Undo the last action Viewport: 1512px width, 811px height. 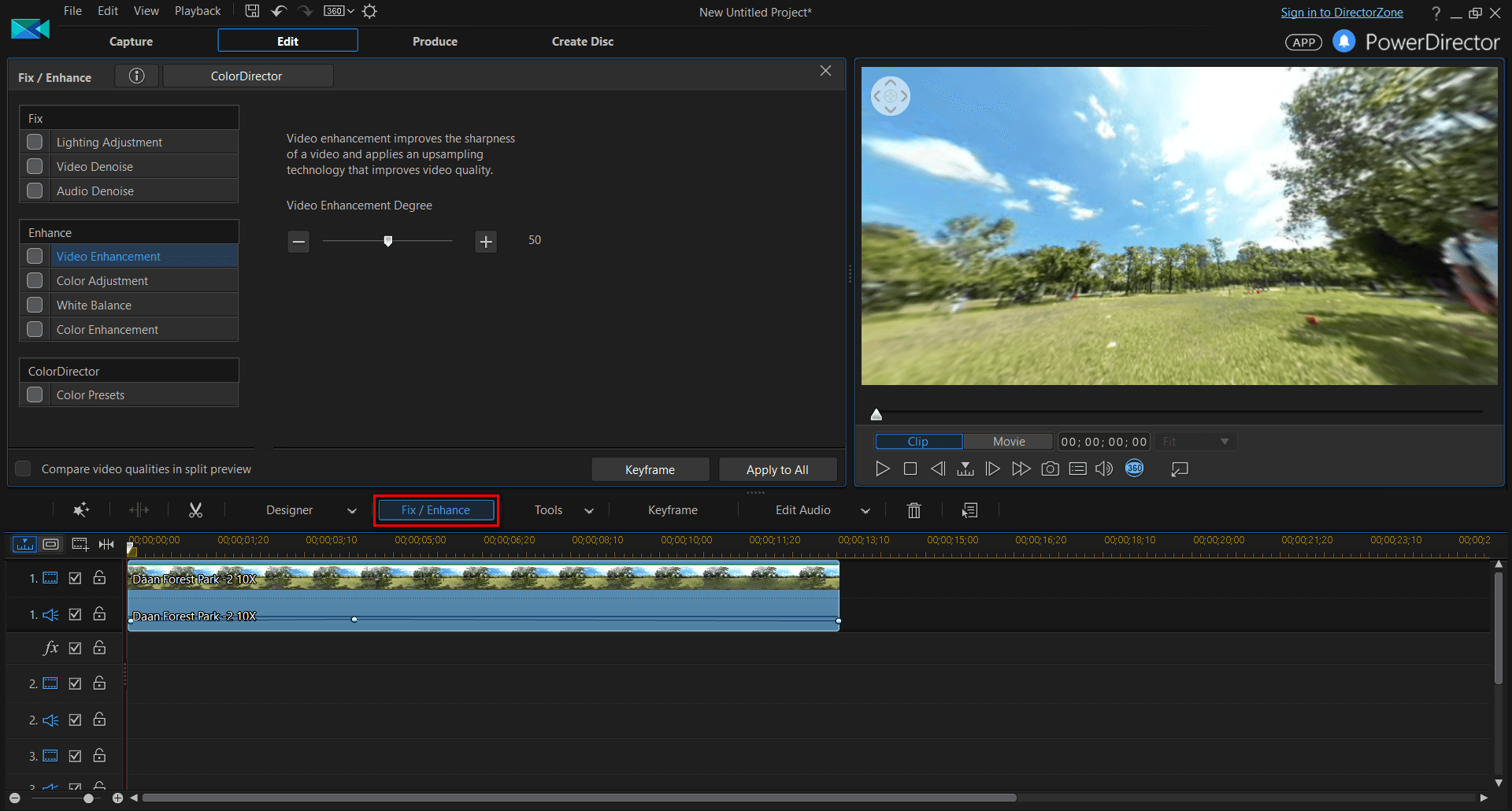tap(279, 11)
